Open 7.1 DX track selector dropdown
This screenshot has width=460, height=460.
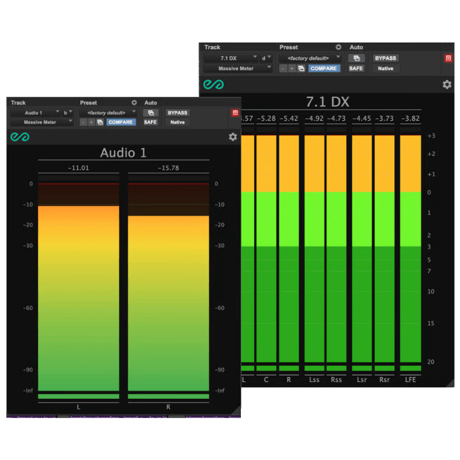click(231, 58)
